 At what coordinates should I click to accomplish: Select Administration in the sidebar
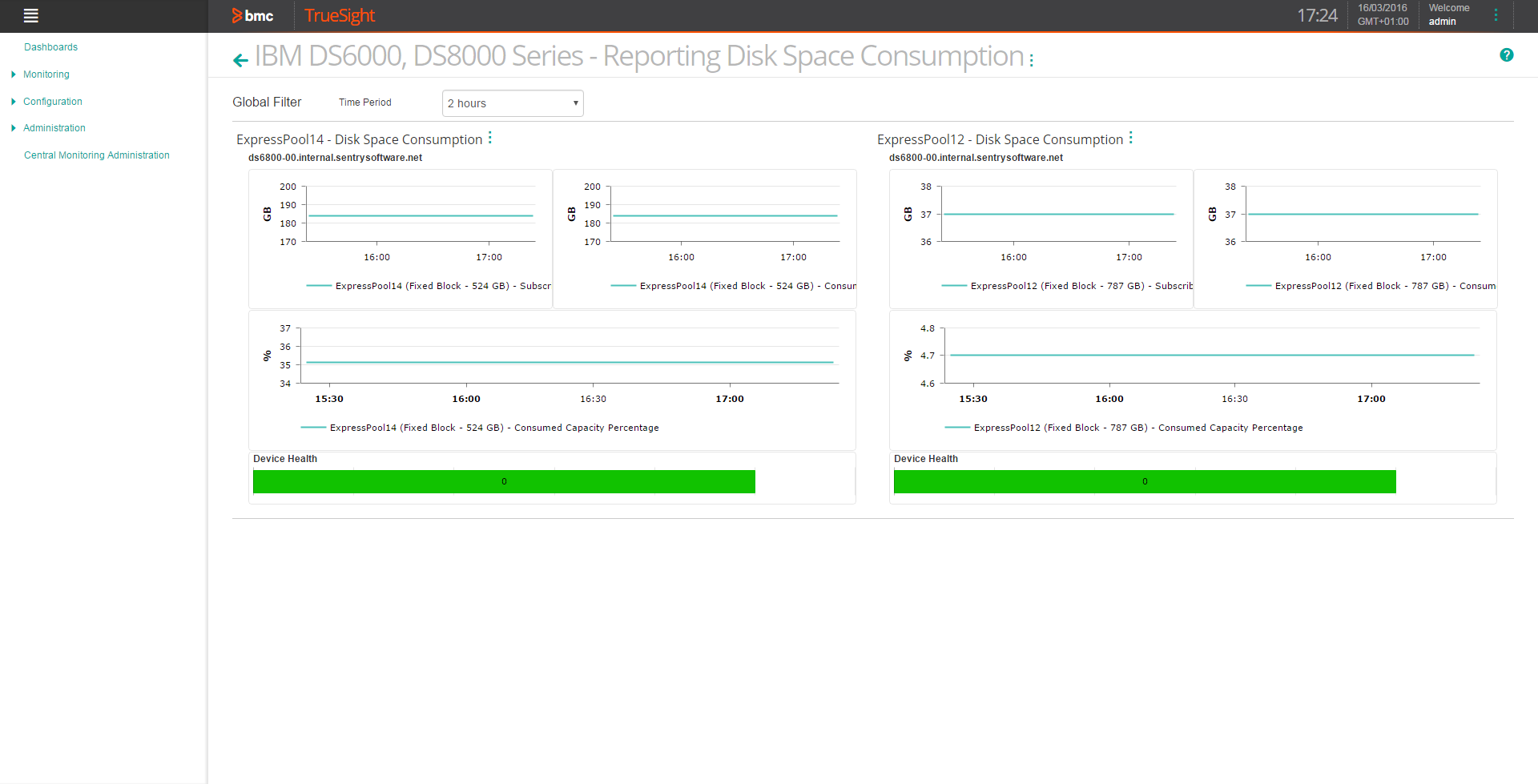coord(54,128)
